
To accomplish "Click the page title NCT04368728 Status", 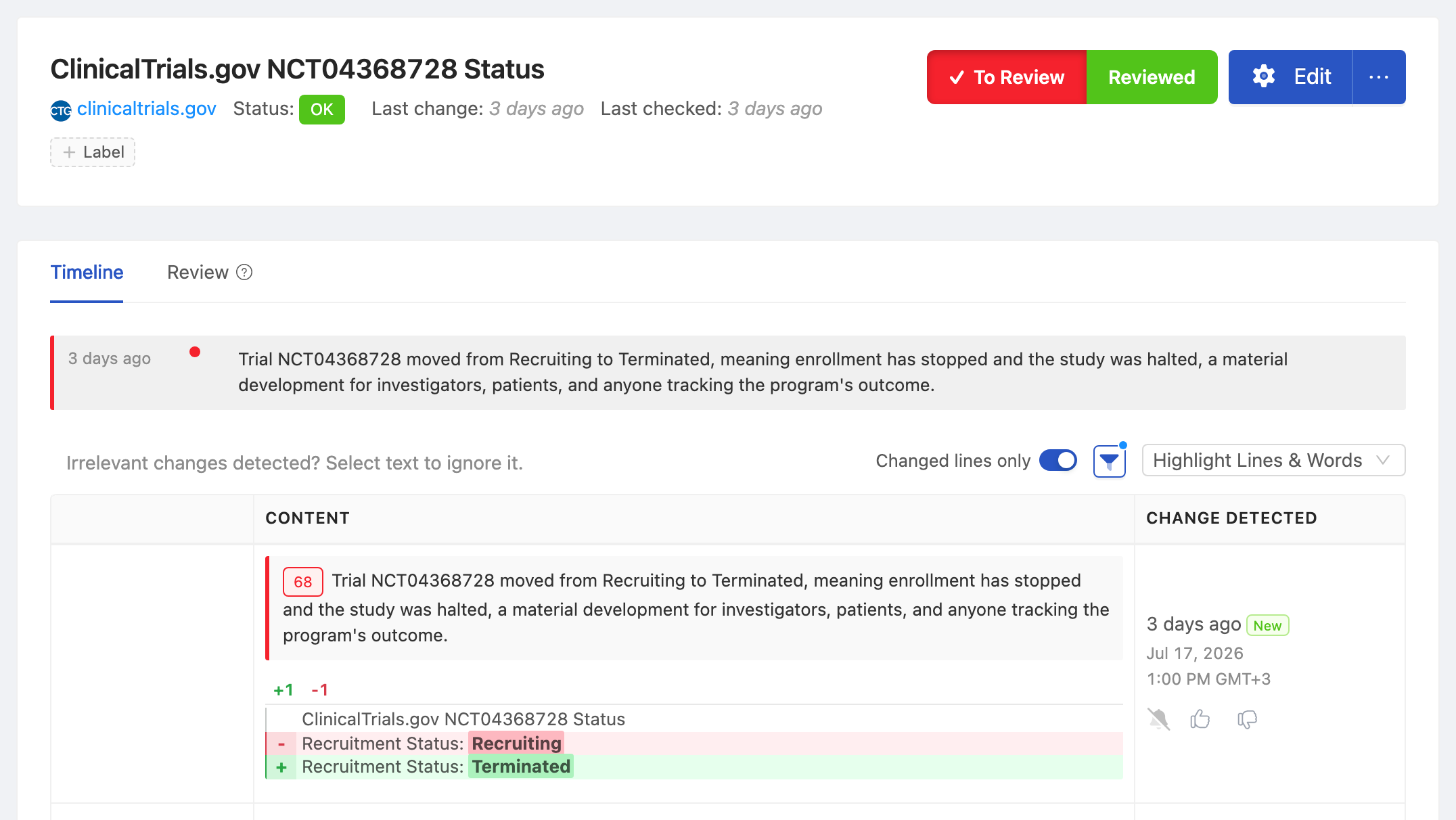I will coord(298,69).
